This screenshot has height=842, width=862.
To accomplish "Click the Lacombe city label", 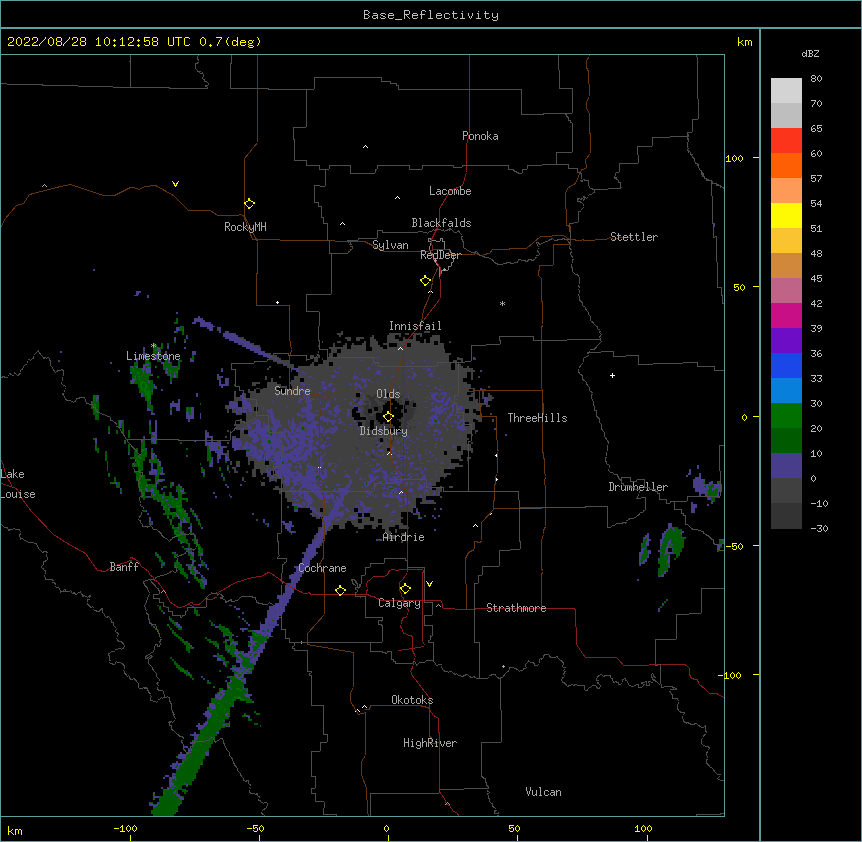I will tap(450, 191).
